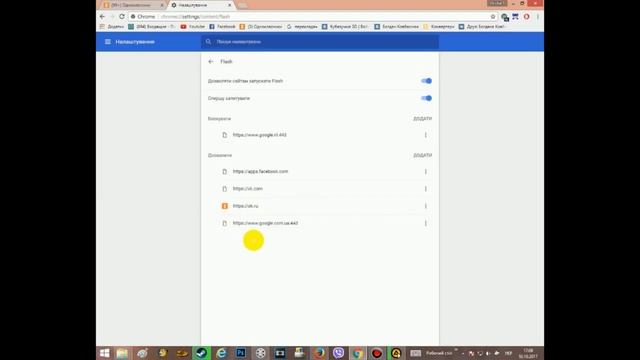The height and width of the screenshot is (360, 640).
Task: Open more actions for ok.ru entry
Action: [x=425, y=206]
